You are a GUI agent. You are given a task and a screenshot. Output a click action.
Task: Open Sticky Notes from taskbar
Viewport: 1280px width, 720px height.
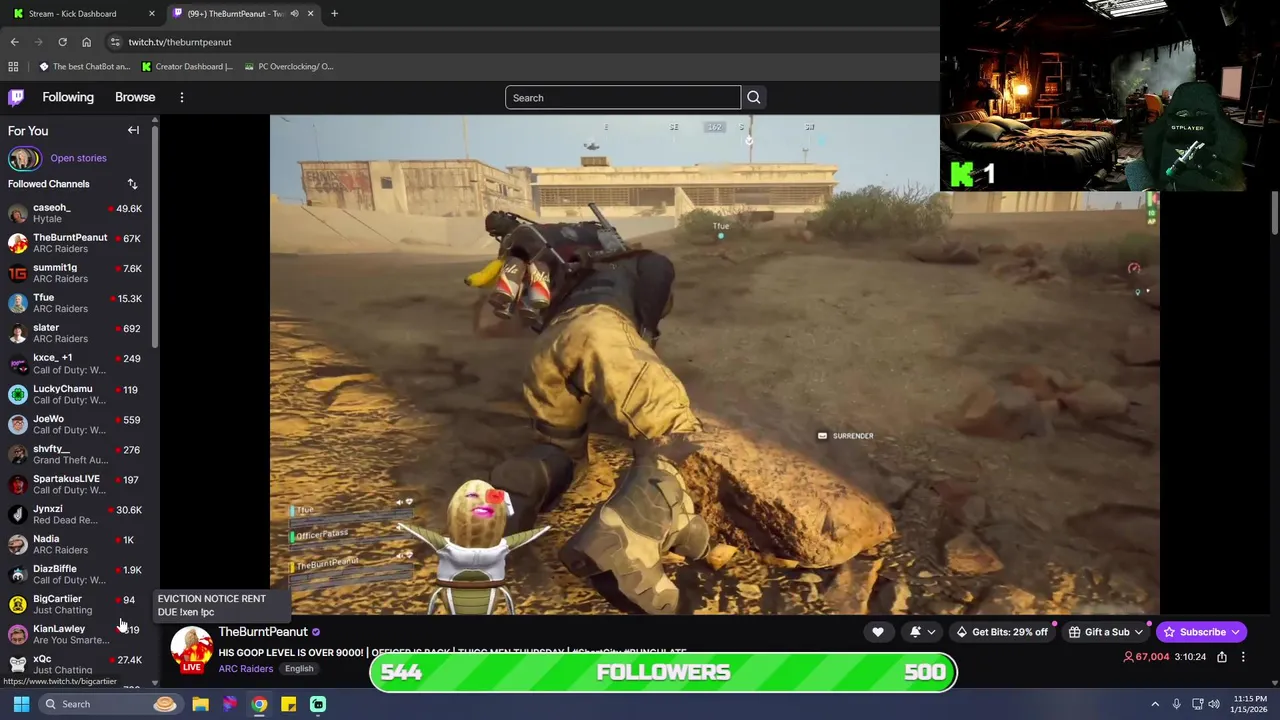tap(288, 704)
